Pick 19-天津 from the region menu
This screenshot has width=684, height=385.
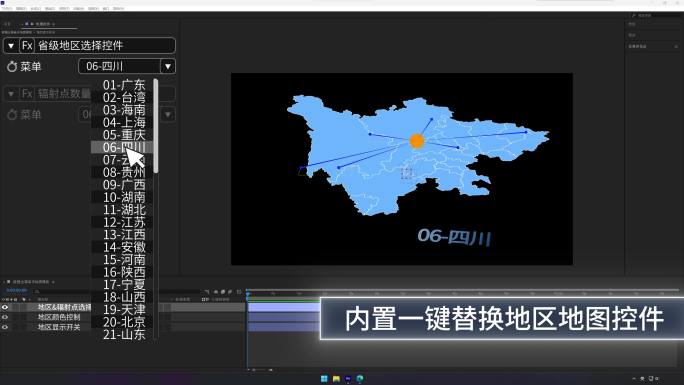pyautogui.click(x=123, y=310)
